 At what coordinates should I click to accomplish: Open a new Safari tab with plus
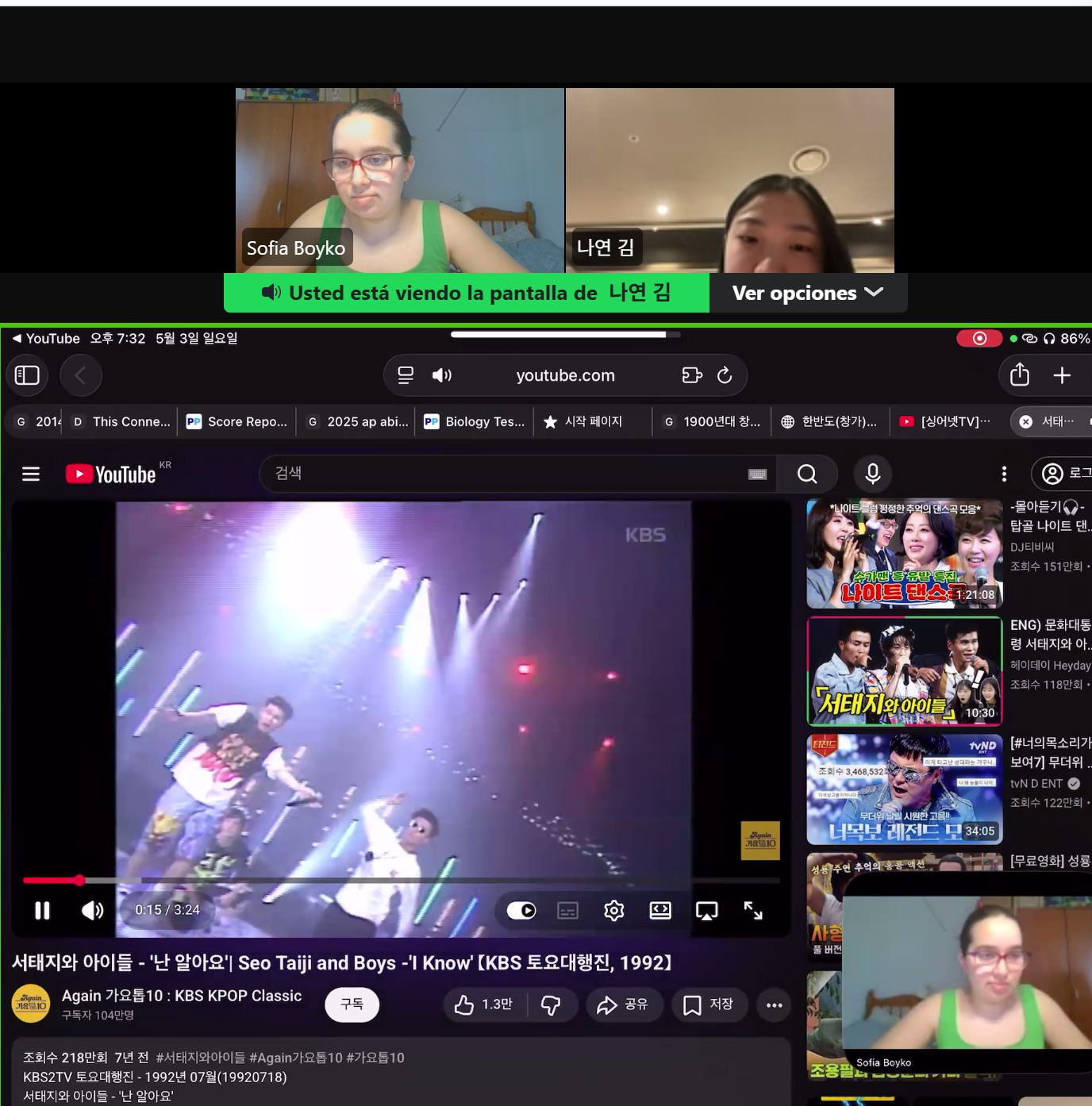tap(1062, 375)
